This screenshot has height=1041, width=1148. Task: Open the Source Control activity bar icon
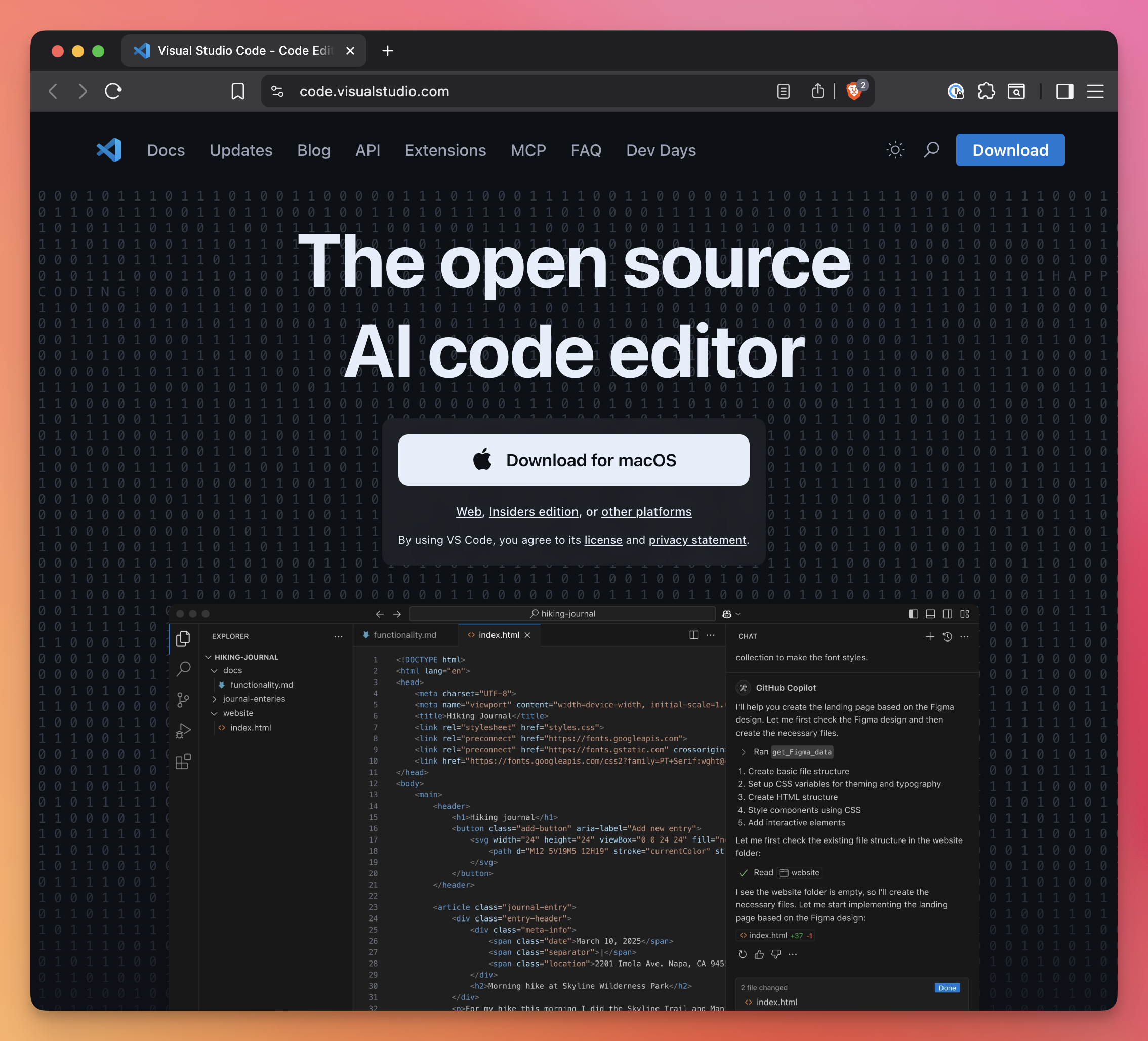pyautogui.click(x=183, y=700)
